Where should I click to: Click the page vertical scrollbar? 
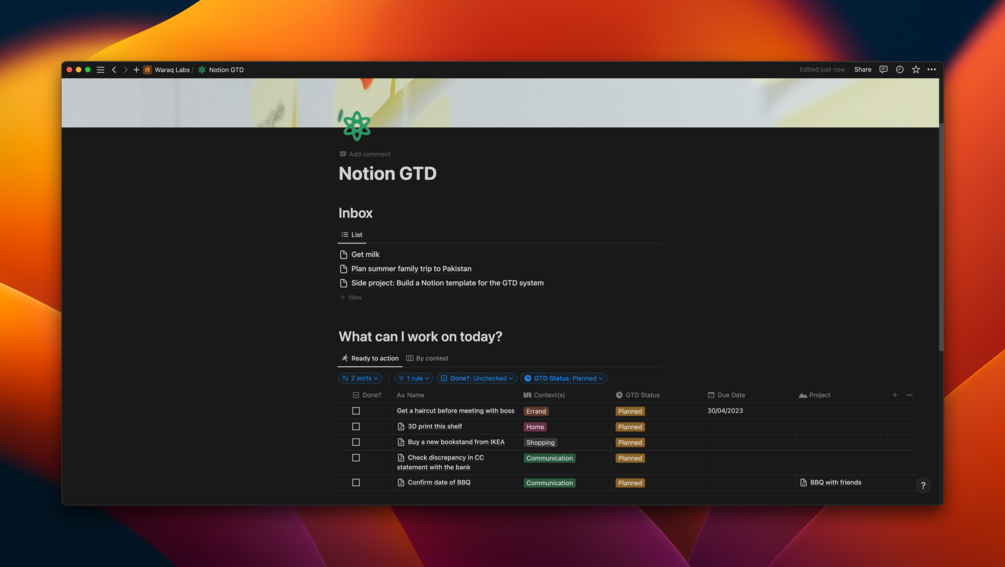(940, 237)
